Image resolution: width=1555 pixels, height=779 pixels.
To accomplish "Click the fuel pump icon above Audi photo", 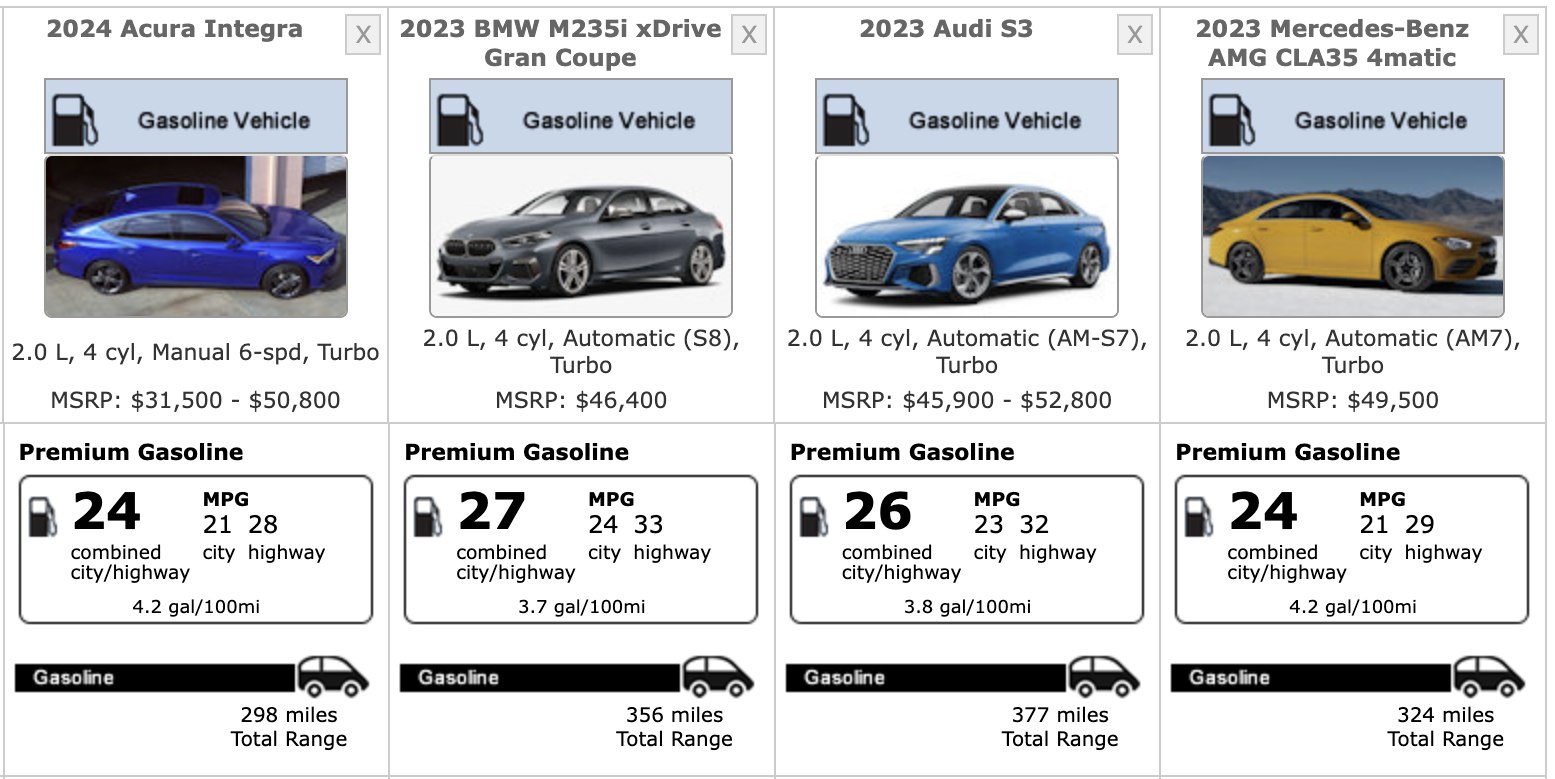I will pyautogui.click(x=846, y=119).
